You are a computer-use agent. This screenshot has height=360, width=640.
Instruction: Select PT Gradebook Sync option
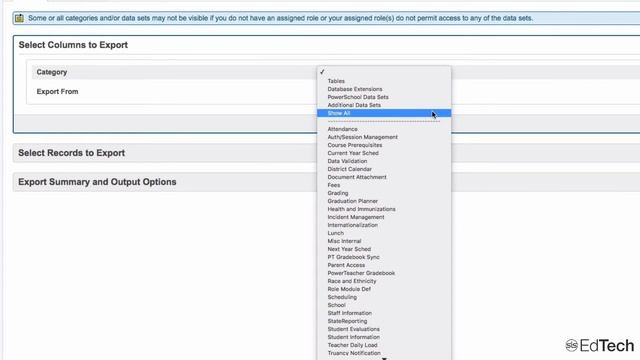[x=353, y=257]
